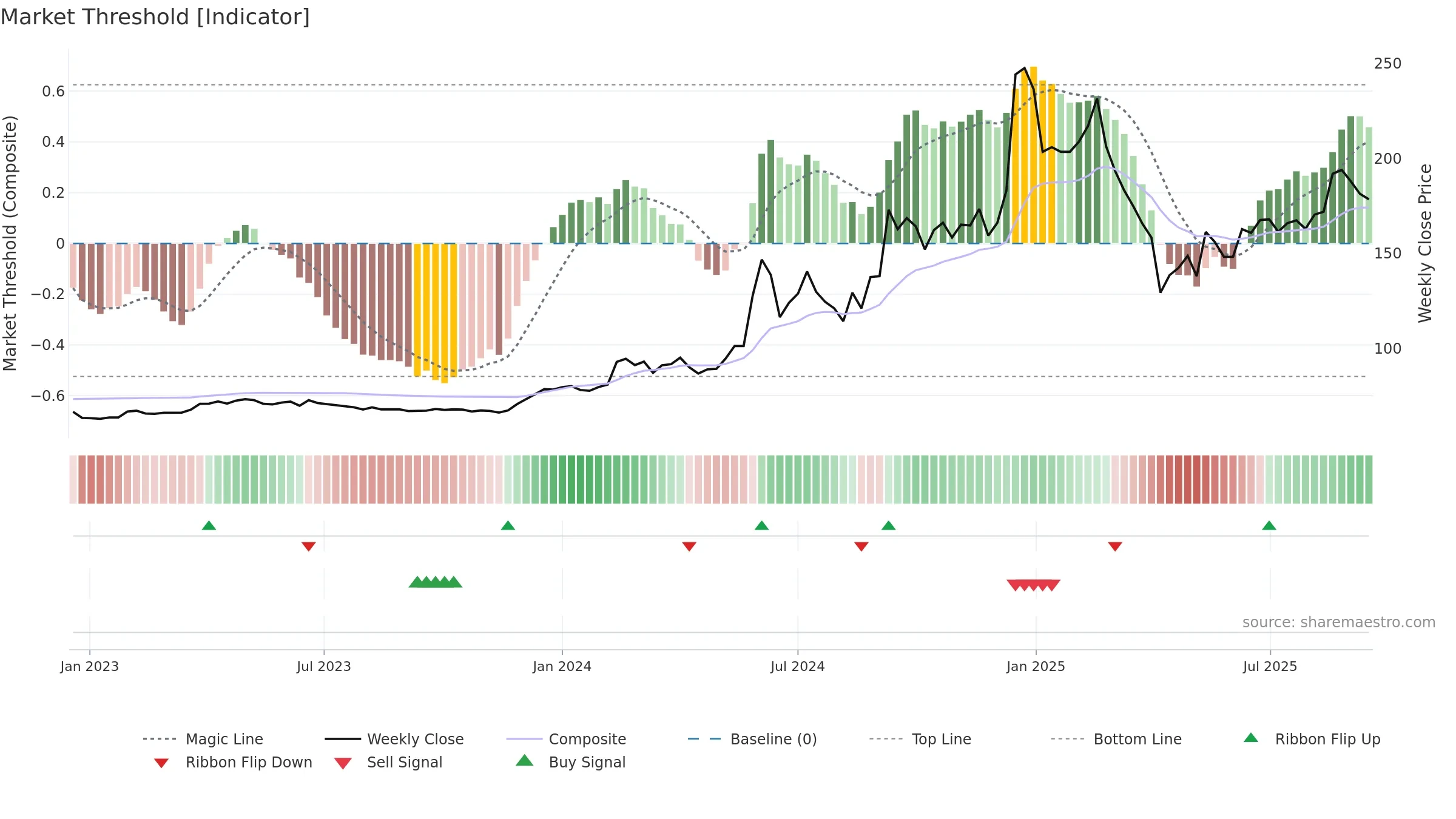Screen dimensions: 1456x819
Task: Click the Jan 2023 x-axis label
Action: 90,666
